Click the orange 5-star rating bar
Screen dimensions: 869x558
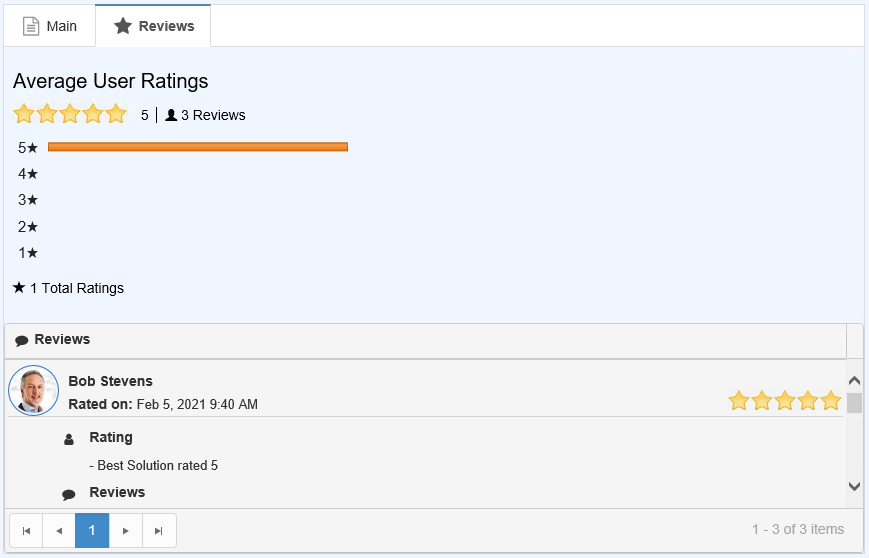click(198, 147)
